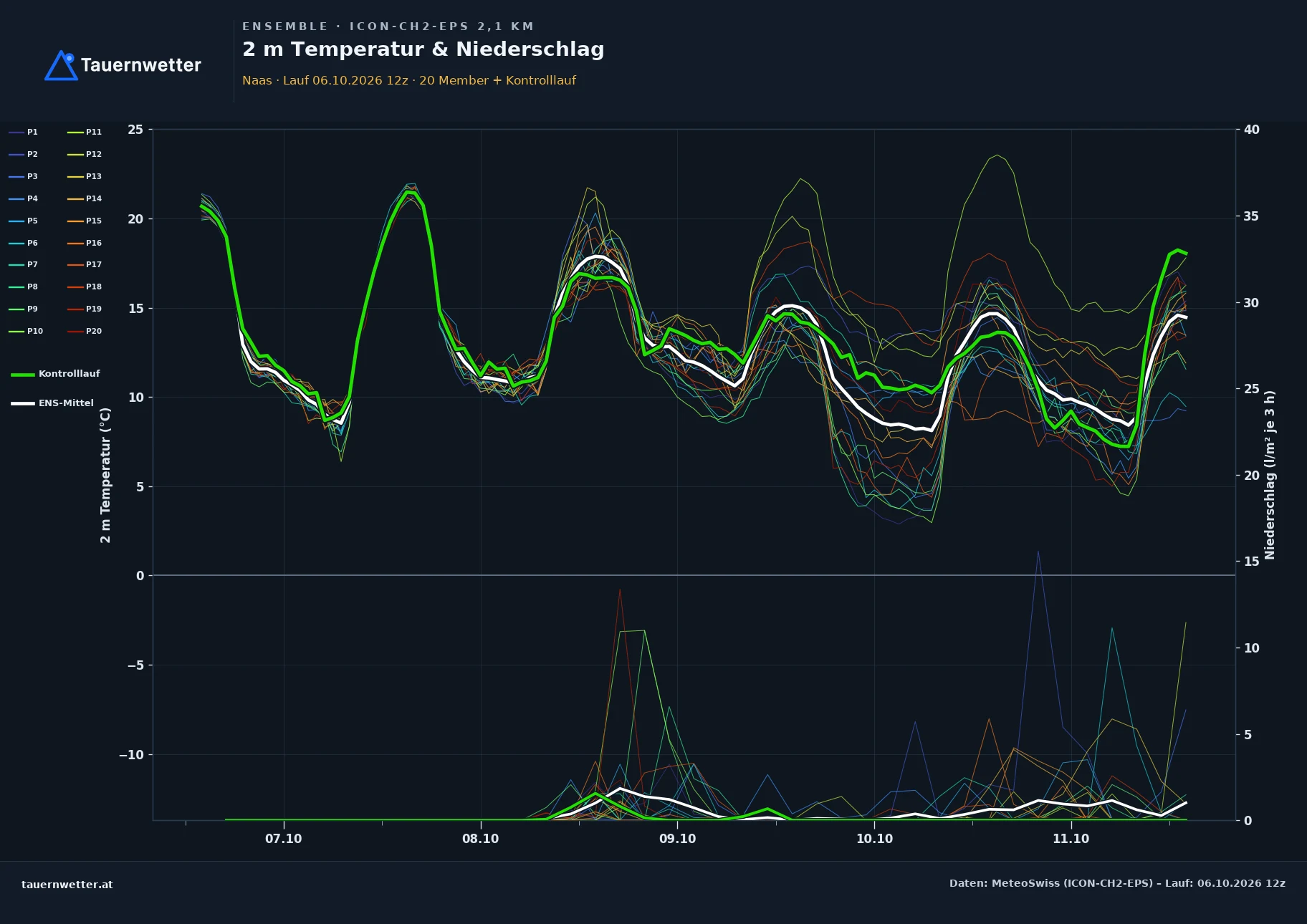Click the MeteoSwiss data source footer text

click(x=1117, y=883)
